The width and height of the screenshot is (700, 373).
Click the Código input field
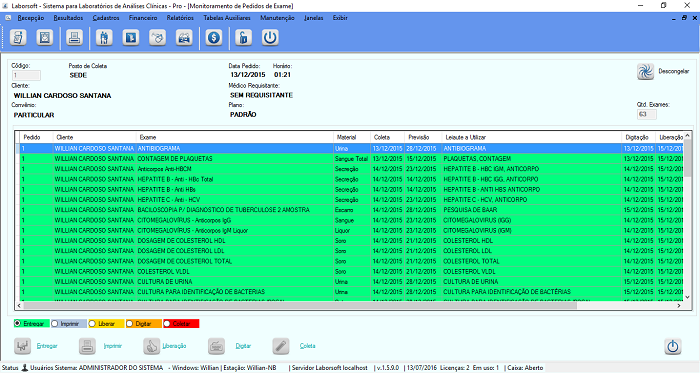[26, 75]
